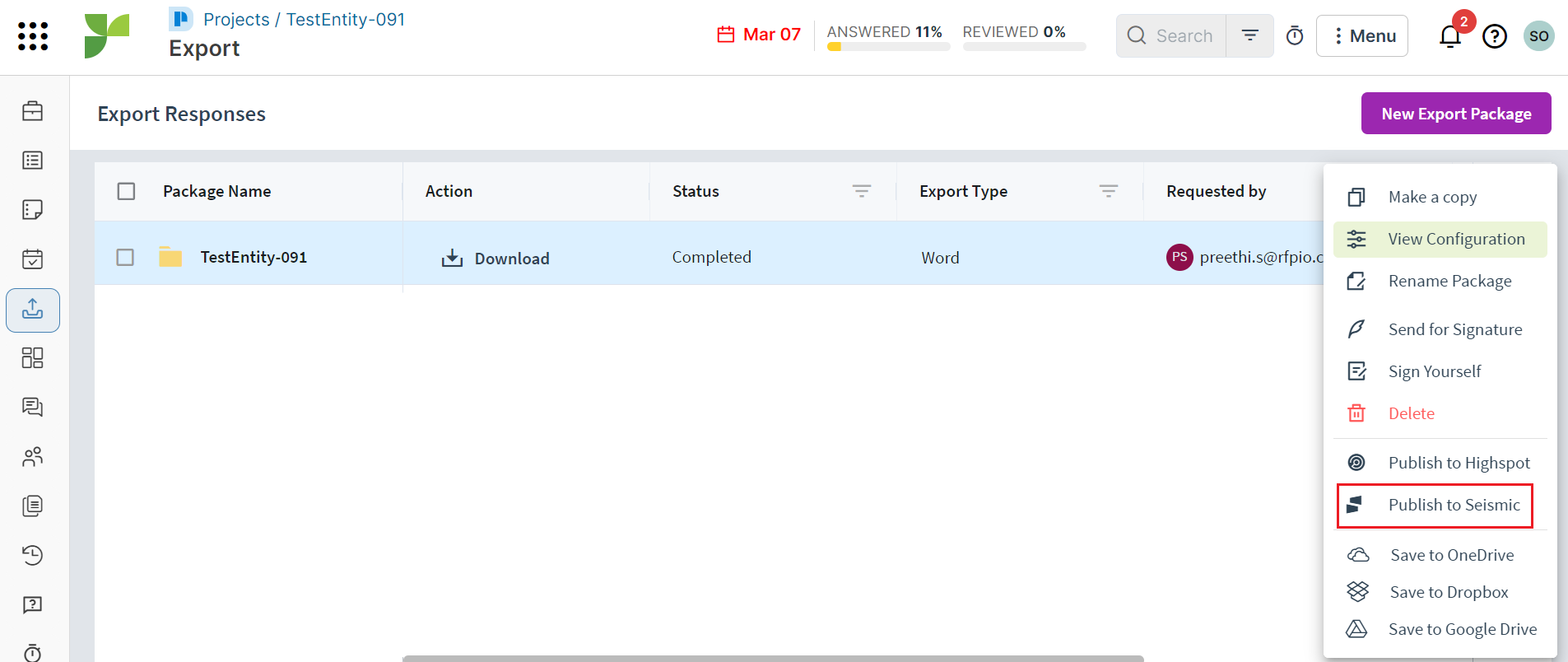
Task: Select Publish to Seismic
Action: (1435, 506)
